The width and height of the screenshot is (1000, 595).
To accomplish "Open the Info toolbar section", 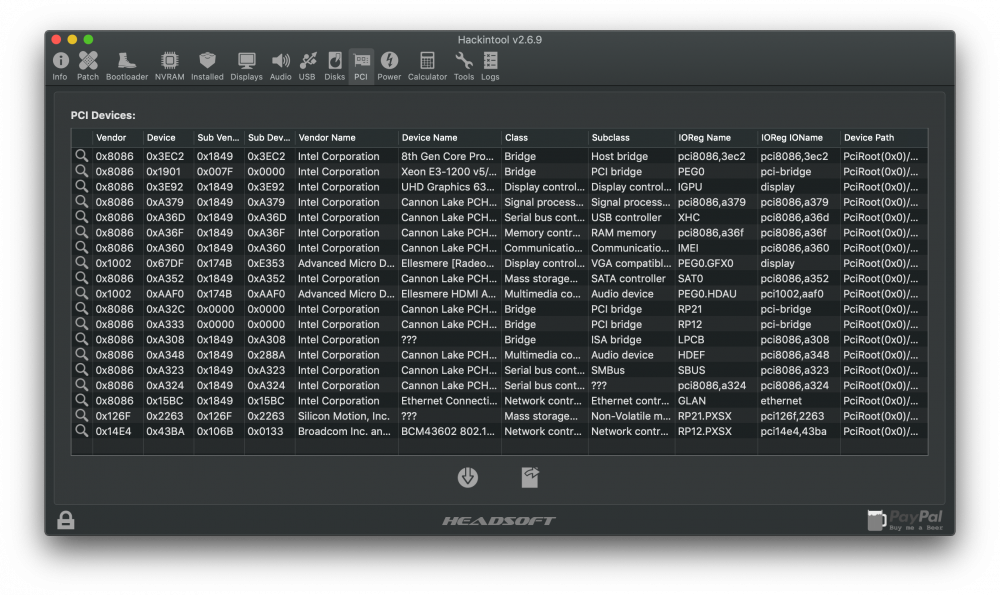I will 60,66.
